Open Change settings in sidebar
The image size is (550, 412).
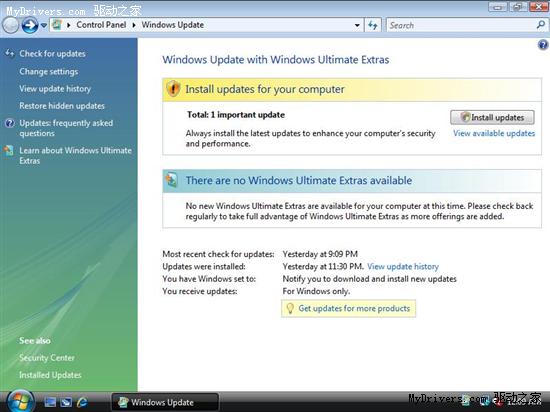tap(49, 72)
